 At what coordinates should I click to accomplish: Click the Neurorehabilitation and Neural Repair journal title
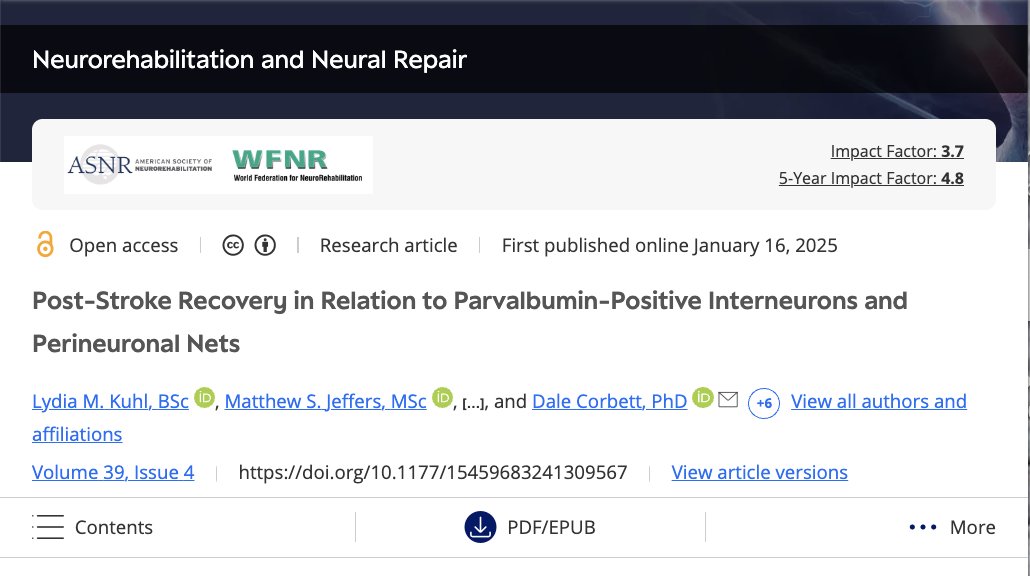(249, 59)
